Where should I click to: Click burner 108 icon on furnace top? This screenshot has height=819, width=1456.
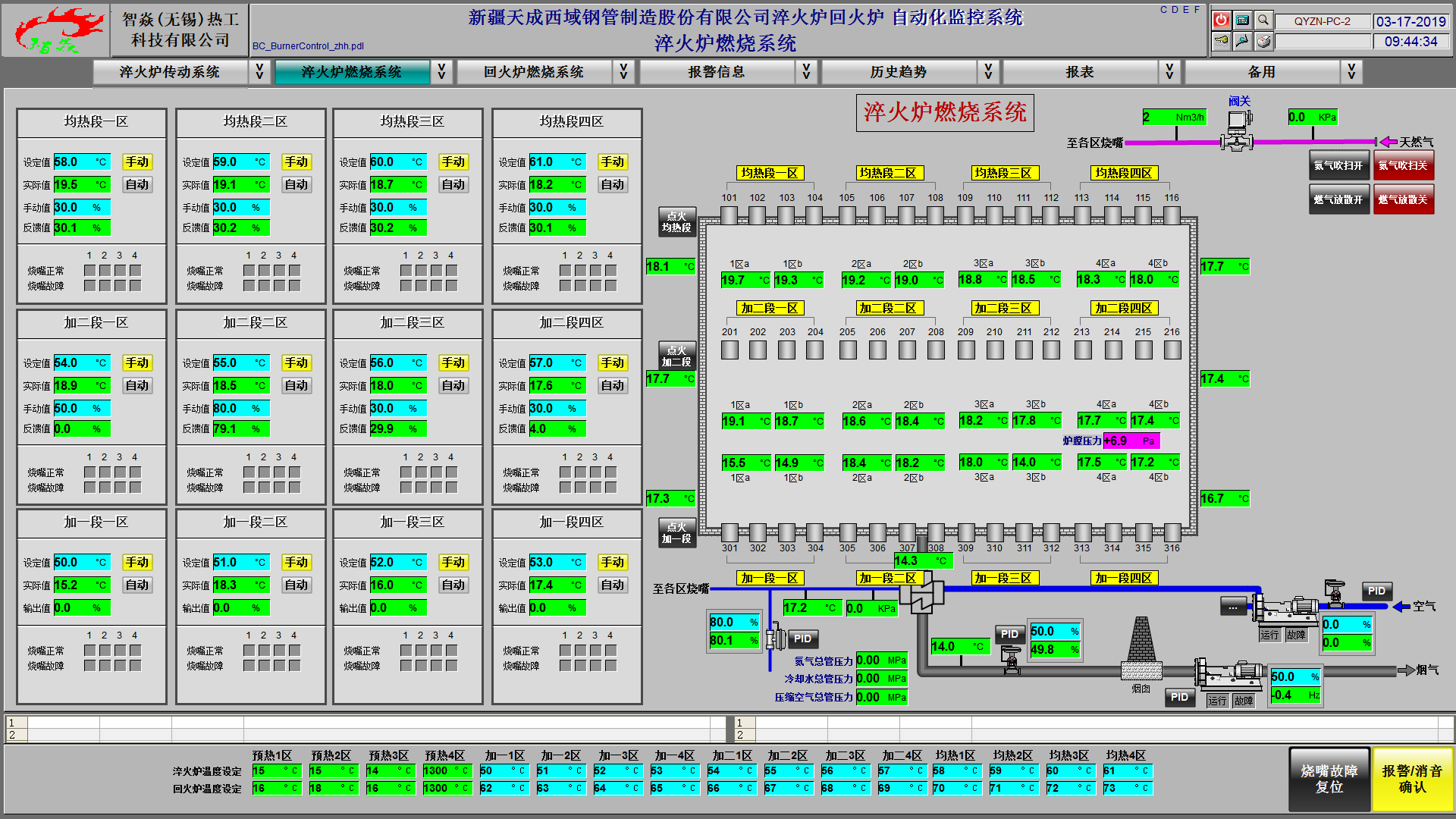tap(937, 216)
